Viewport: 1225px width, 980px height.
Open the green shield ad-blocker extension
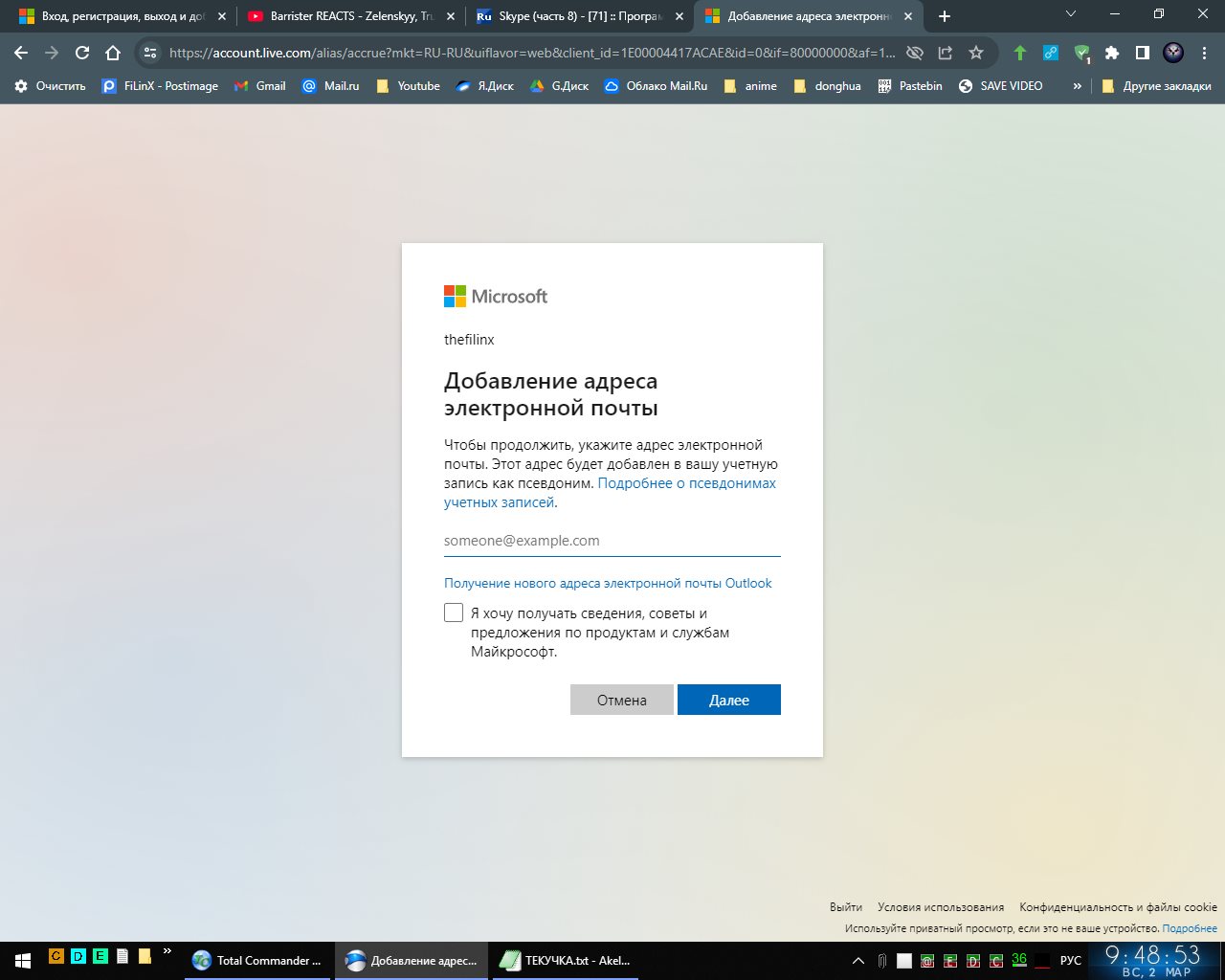(1081, 53)
